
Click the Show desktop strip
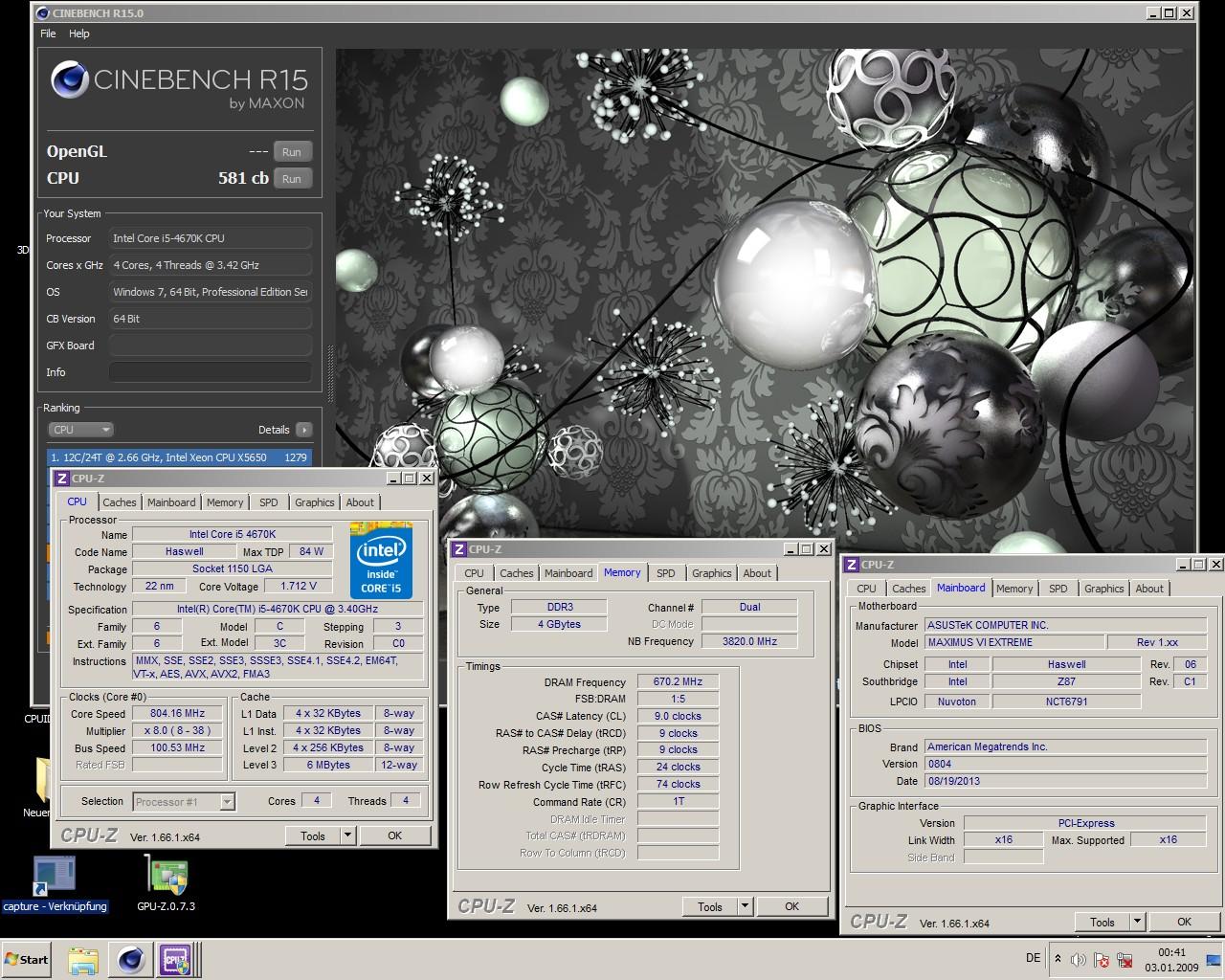pos(1214,960)
